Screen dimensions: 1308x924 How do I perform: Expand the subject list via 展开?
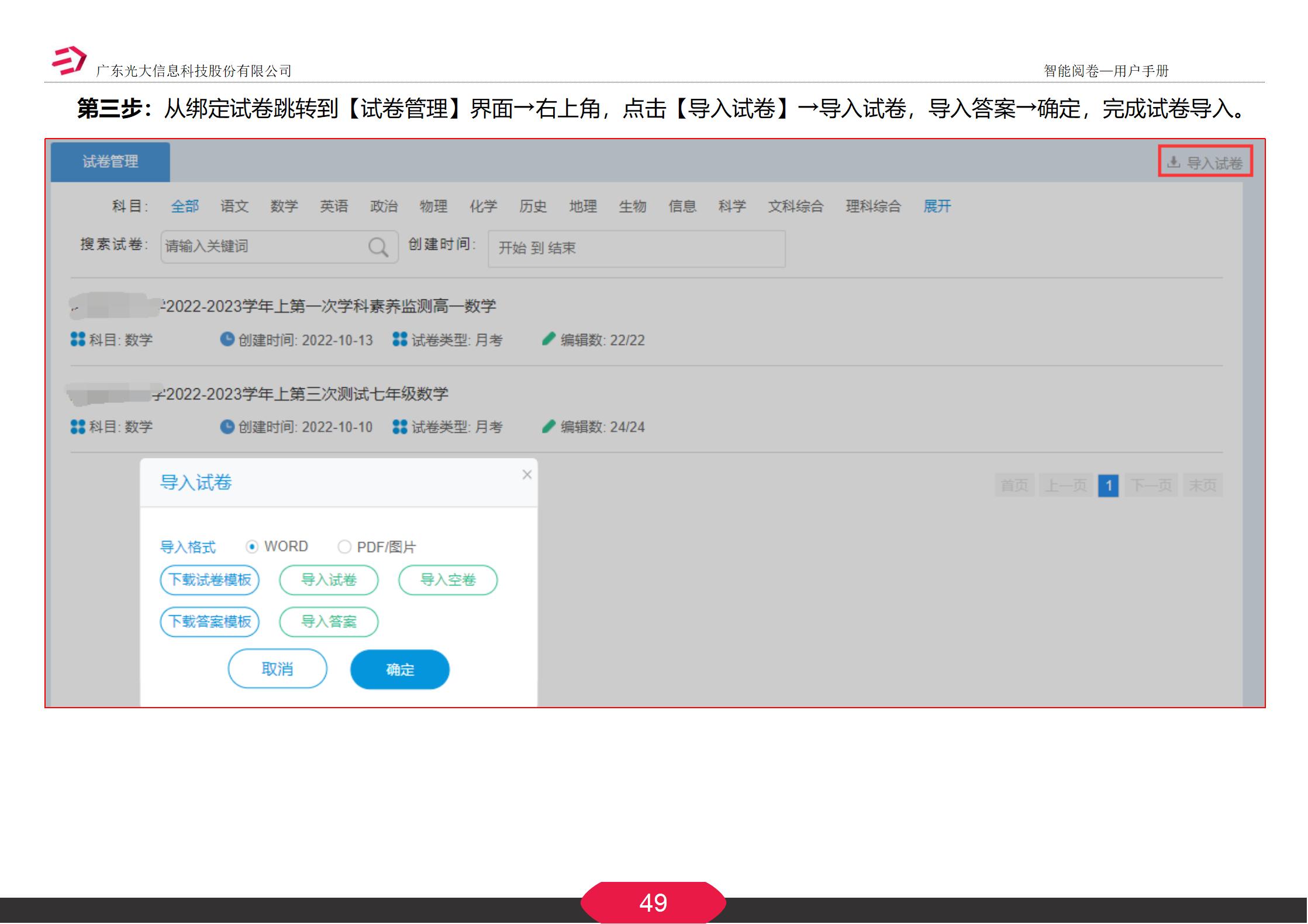click(938, 206)
